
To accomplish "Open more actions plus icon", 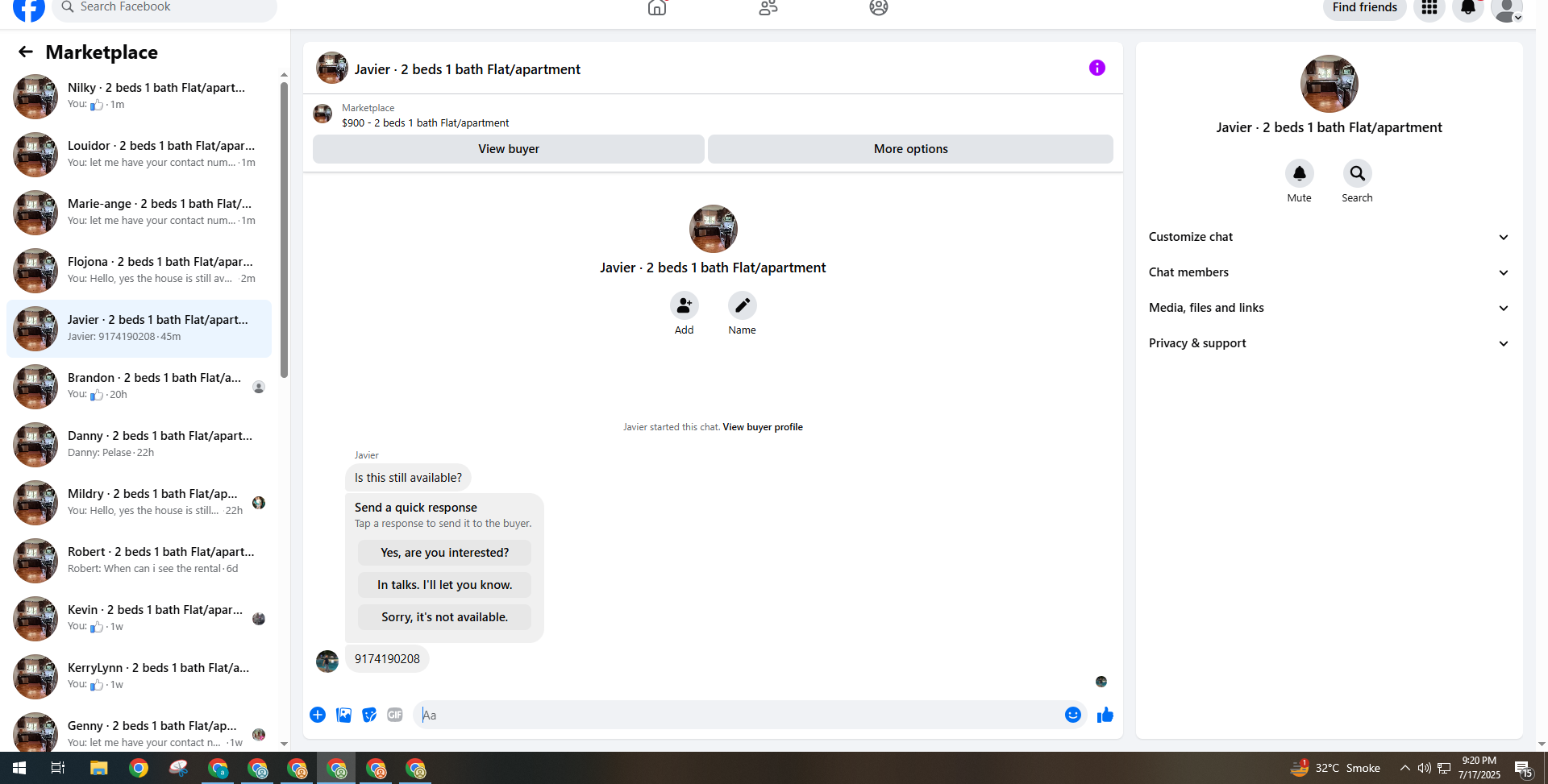I will click(x=318, y=715).
